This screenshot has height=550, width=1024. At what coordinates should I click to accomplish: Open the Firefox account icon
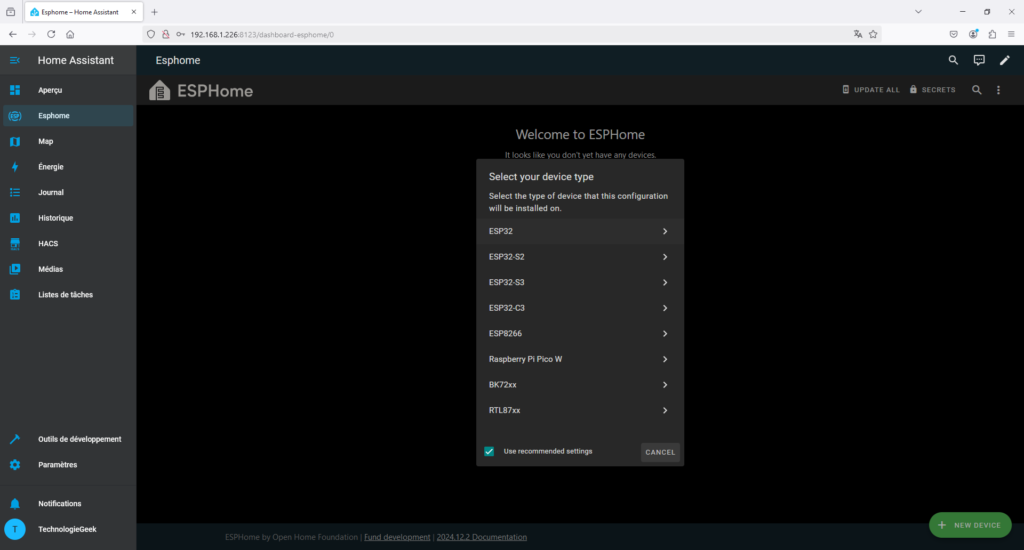coord(973,34)
